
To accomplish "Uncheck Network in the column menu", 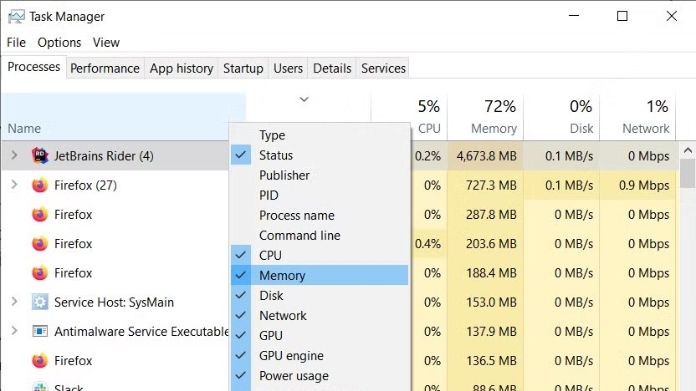I will pos(319,315).
